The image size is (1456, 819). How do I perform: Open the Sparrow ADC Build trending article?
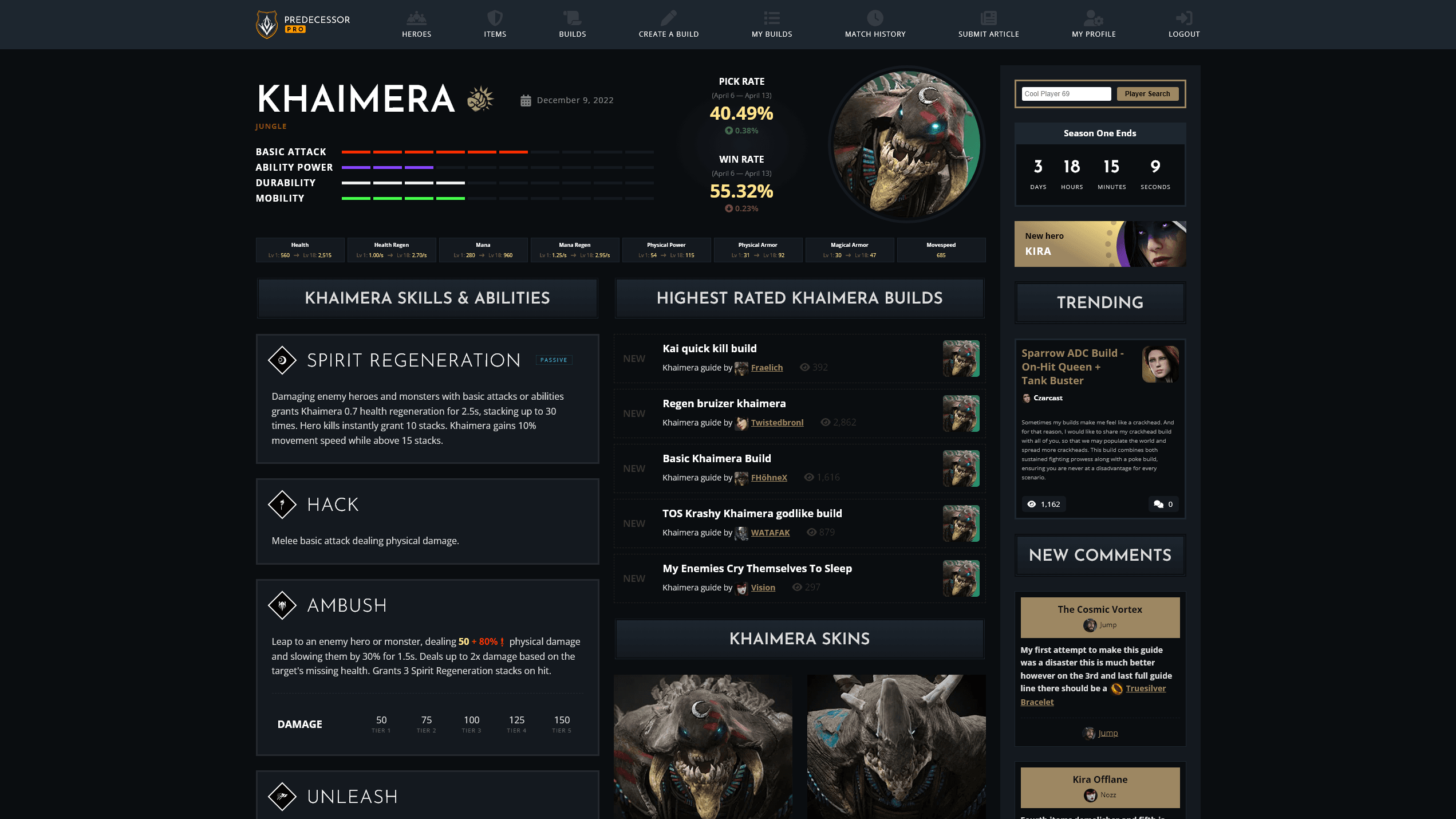[1072, 367]
